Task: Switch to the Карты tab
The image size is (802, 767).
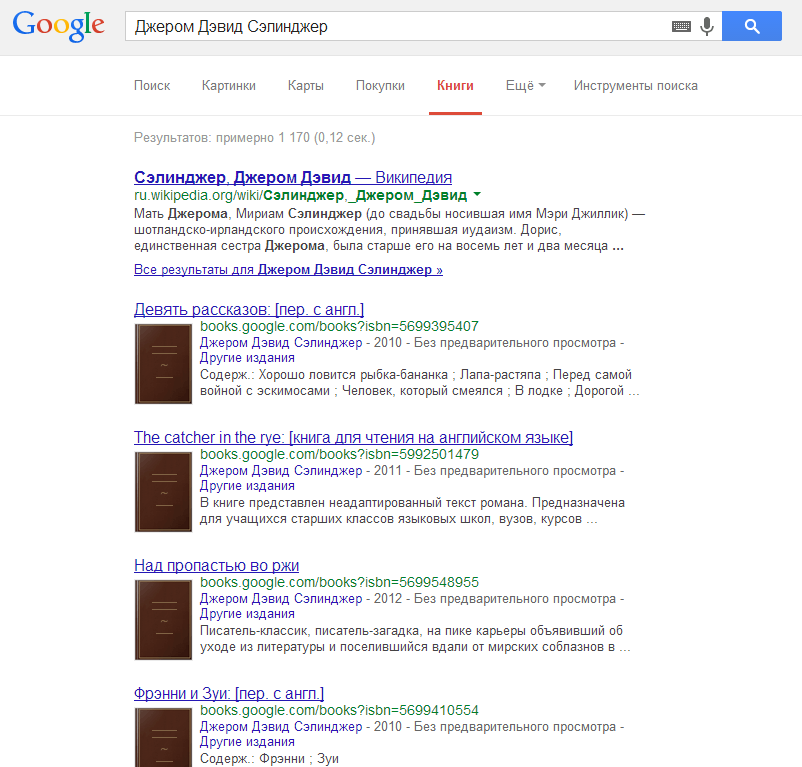Action: click(306, 85)
